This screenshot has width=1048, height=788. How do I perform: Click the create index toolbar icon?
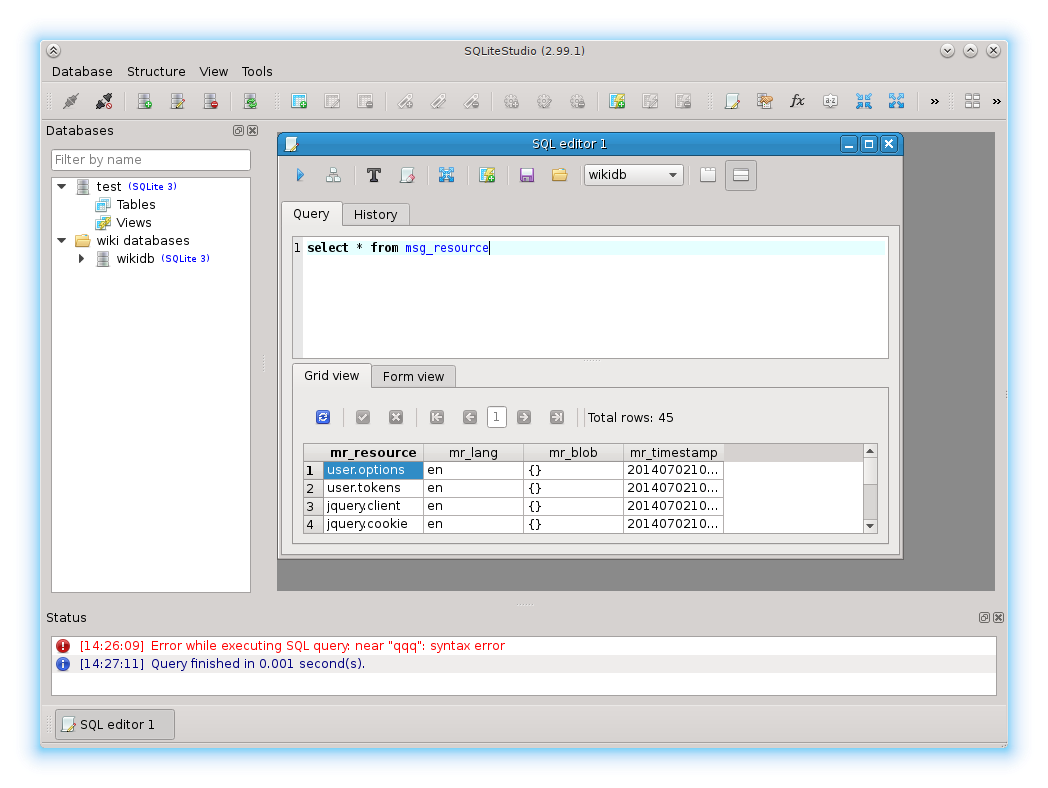(405, 101)
